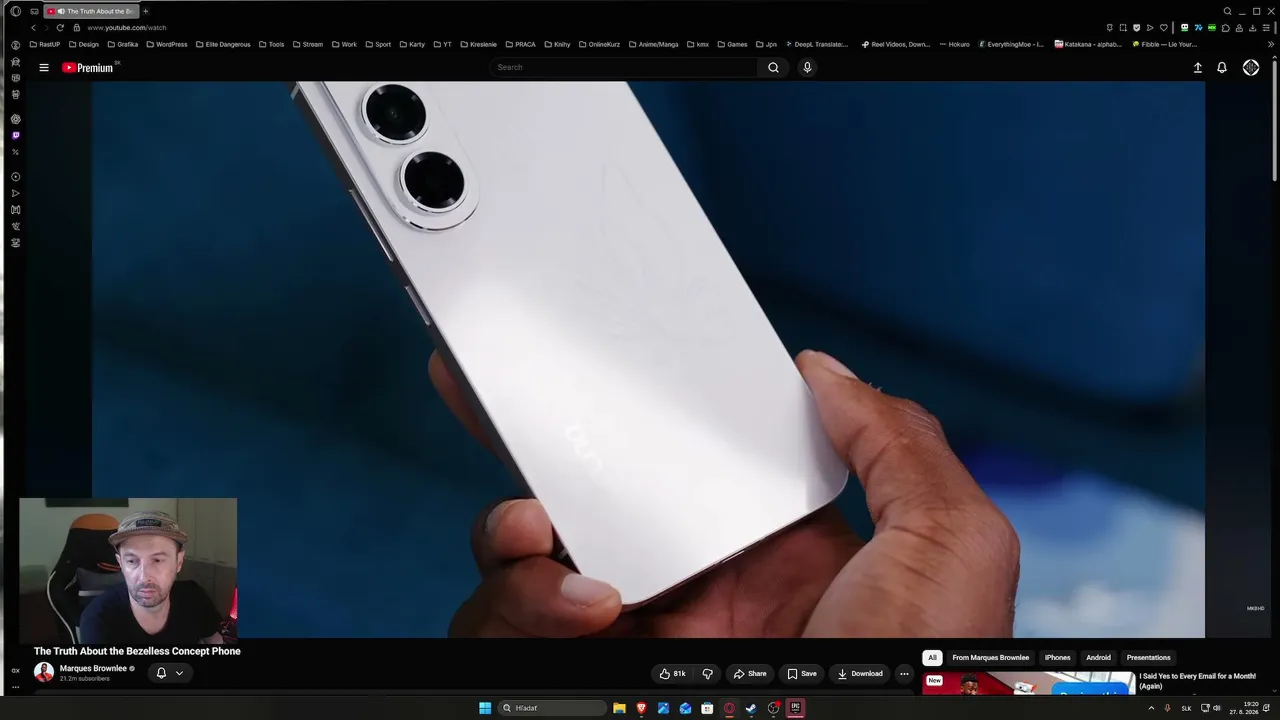Open the browser workspaces icon
The image size is (1280, 720).
tap(34, 11)
